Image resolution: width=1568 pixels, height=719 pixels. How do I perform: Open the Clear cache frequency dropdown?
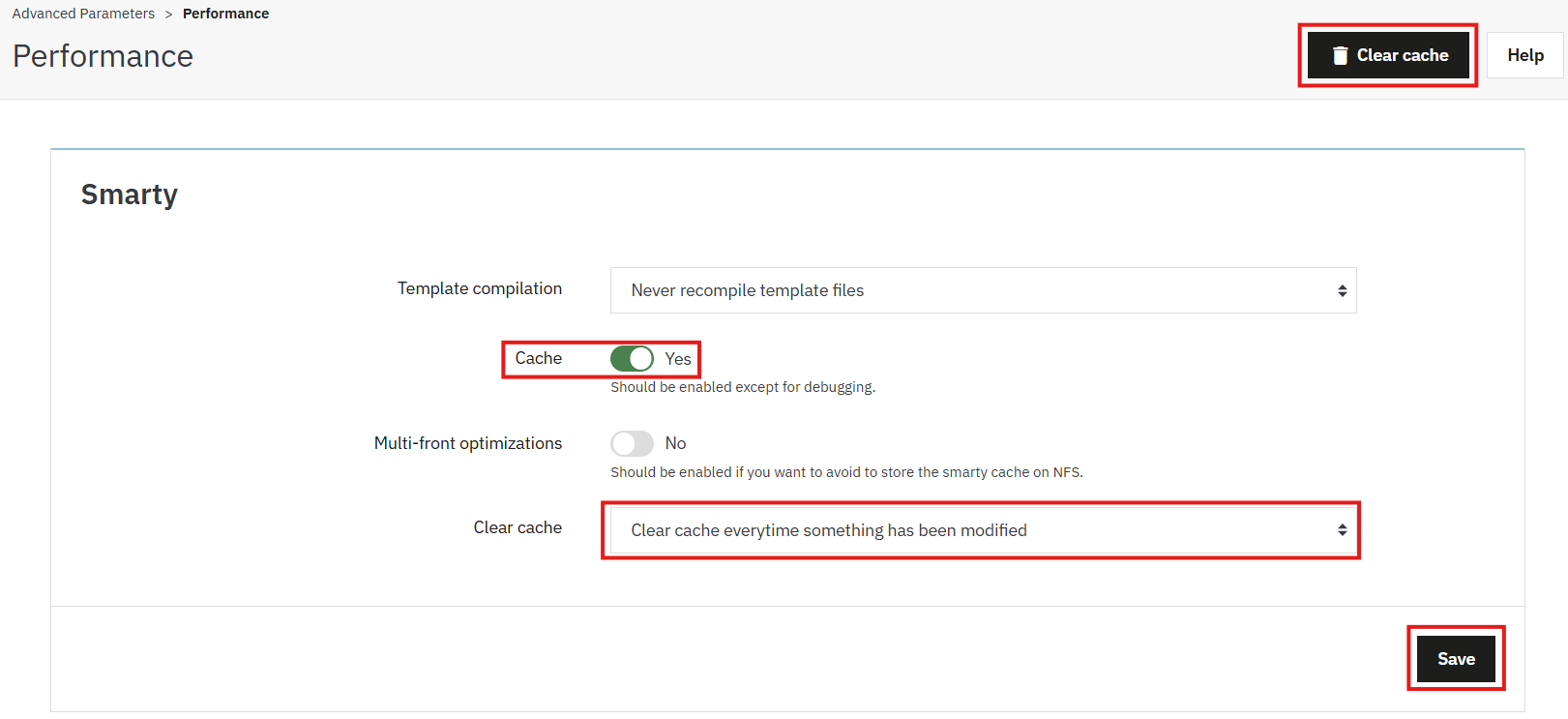click(982, 530)
